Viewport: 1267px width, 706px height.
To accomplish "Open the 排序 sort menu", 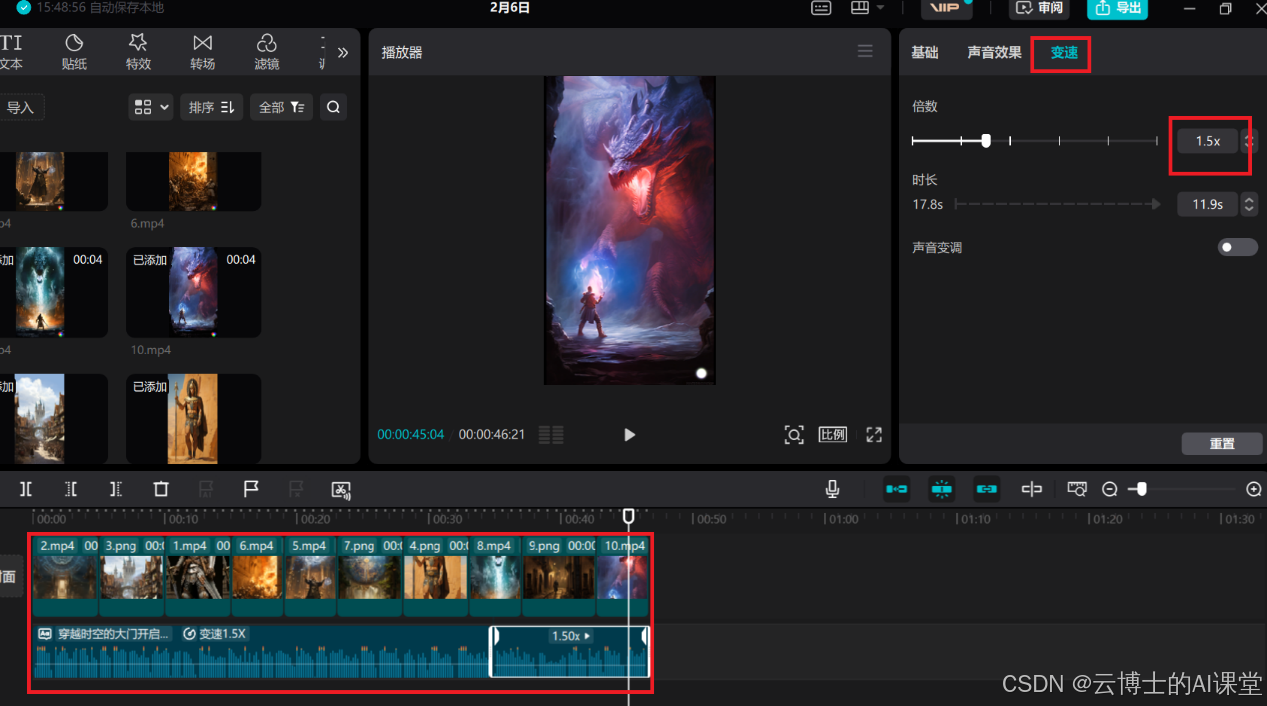I will click(x=212, y=107).
